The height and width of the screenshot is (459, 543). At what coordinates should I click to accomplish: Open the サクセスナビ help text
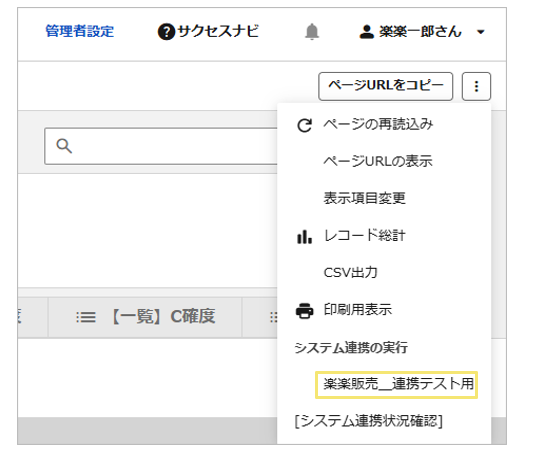click(x=218, y=31)
